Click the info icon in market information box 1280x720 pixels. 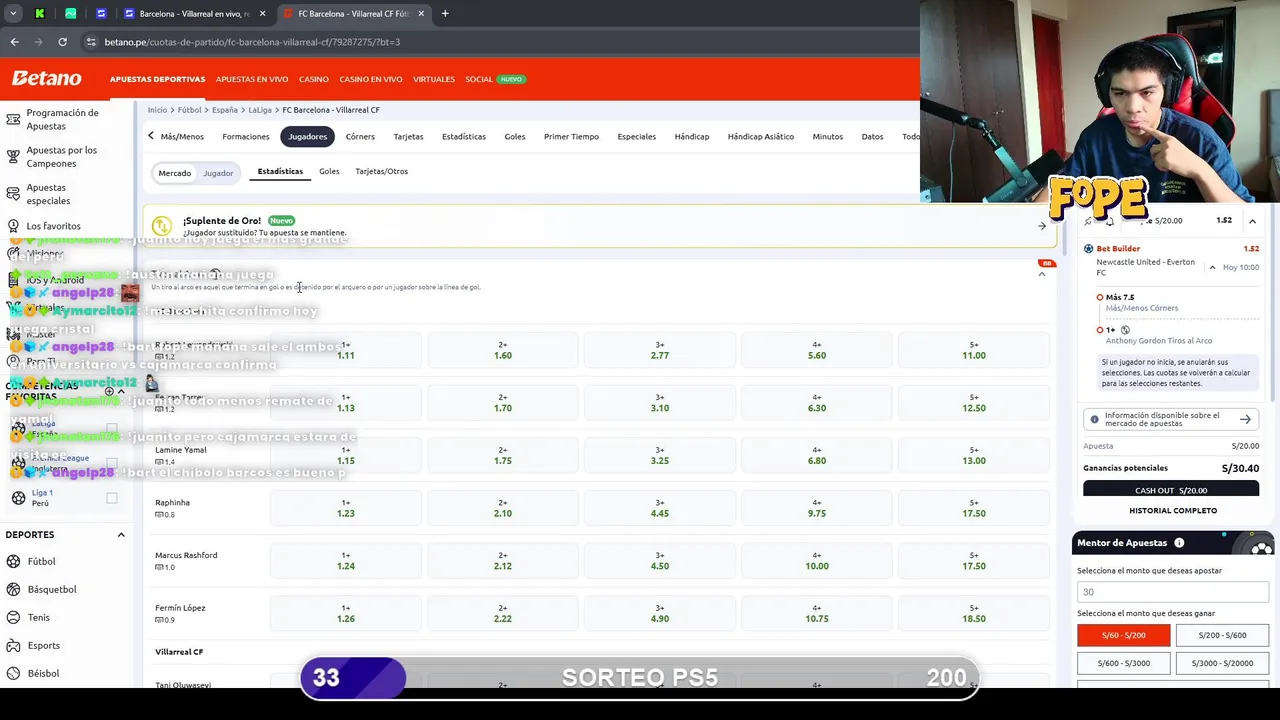pyautogui.click(x=1094, y=419)
